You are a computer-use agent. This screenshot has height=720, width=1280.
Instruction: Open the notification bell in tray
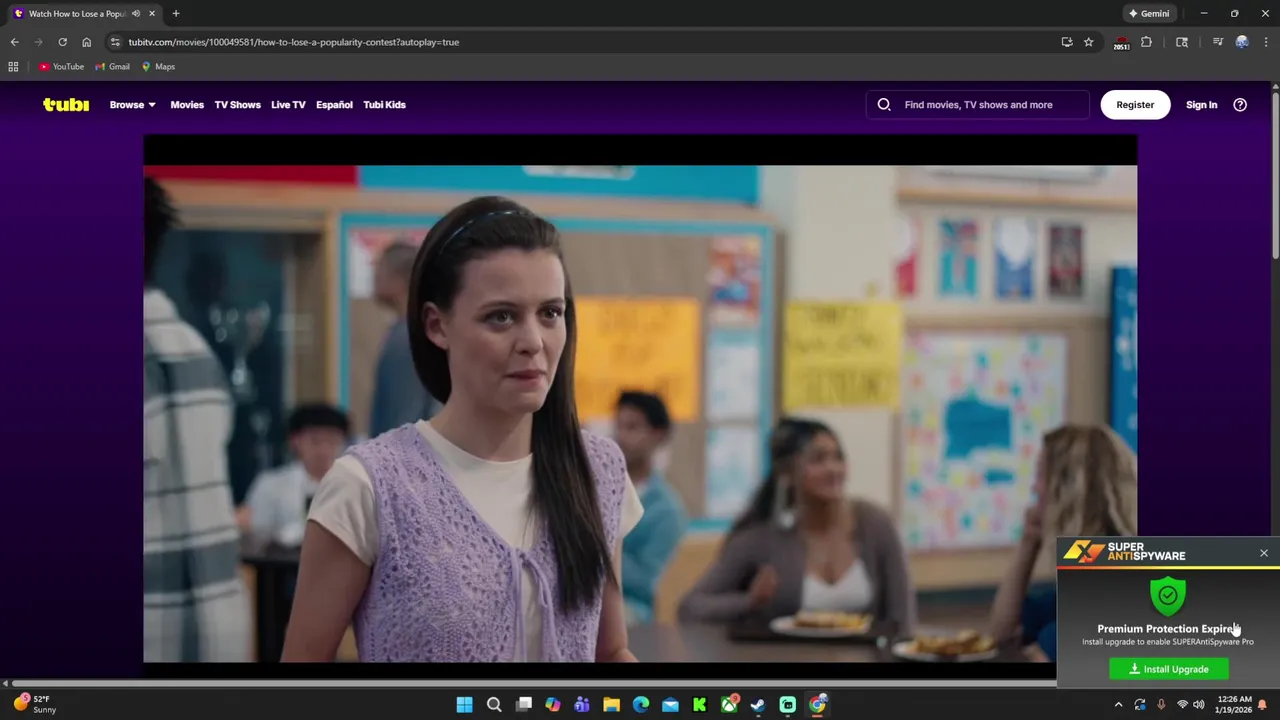tap(1262, 705)
